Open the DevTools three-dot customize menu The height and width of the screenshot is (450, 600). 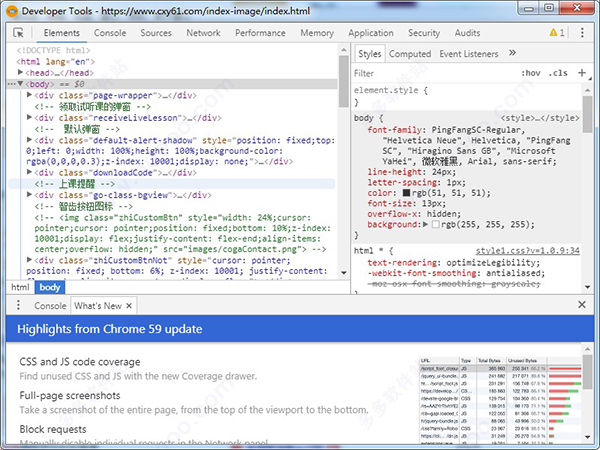[x=582, y=33]
